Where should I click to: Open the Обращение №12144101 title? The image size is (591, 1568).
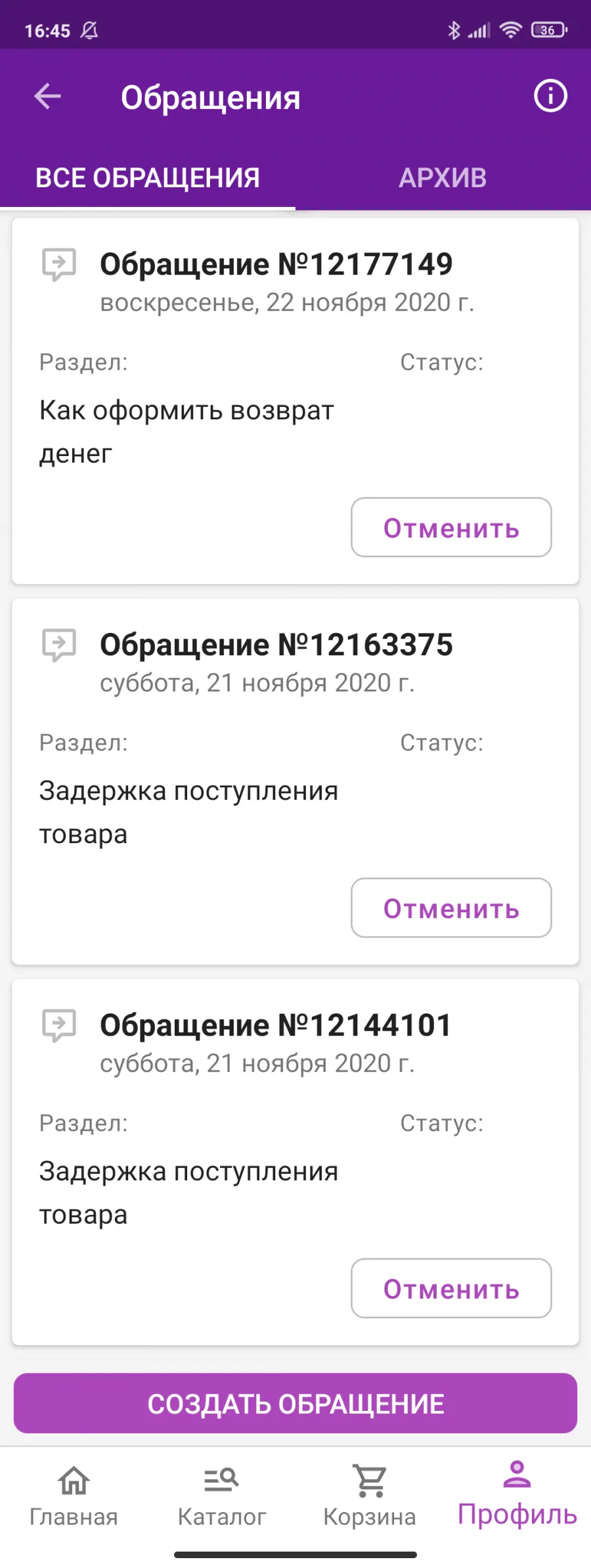276,1025
